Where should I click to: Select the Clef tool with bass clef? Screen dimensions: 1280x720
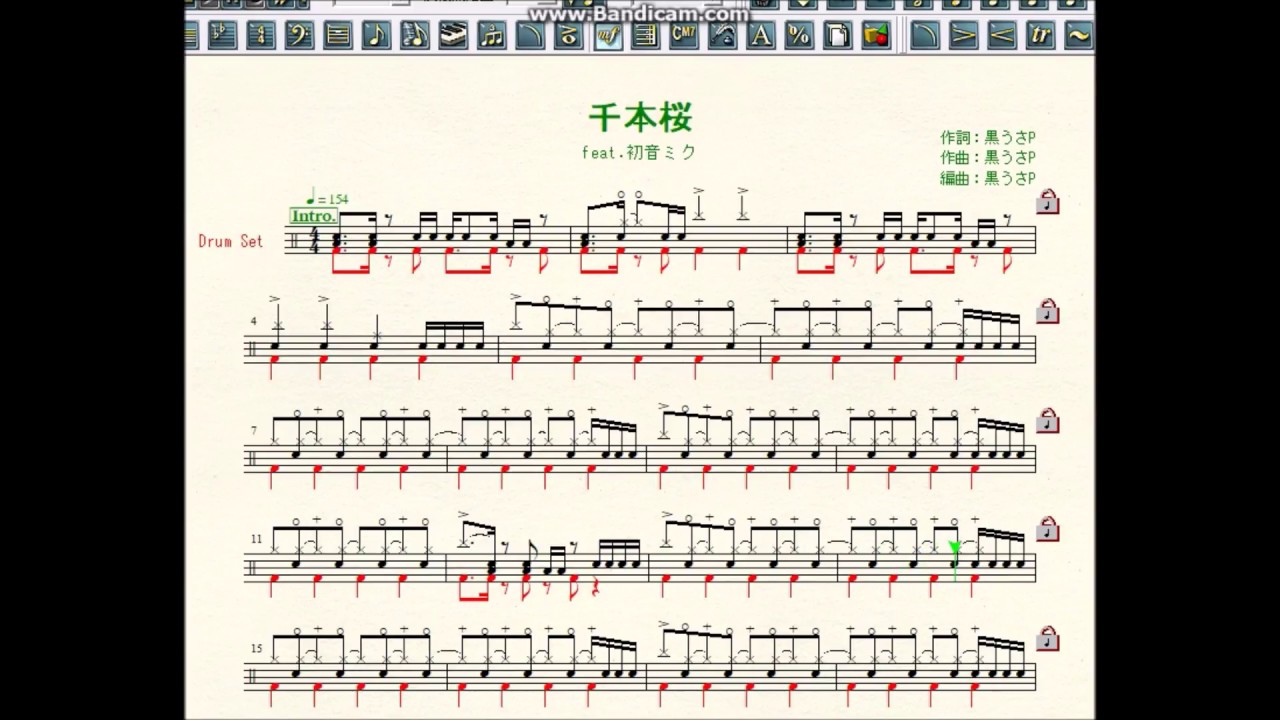click(x=299, y=36)
